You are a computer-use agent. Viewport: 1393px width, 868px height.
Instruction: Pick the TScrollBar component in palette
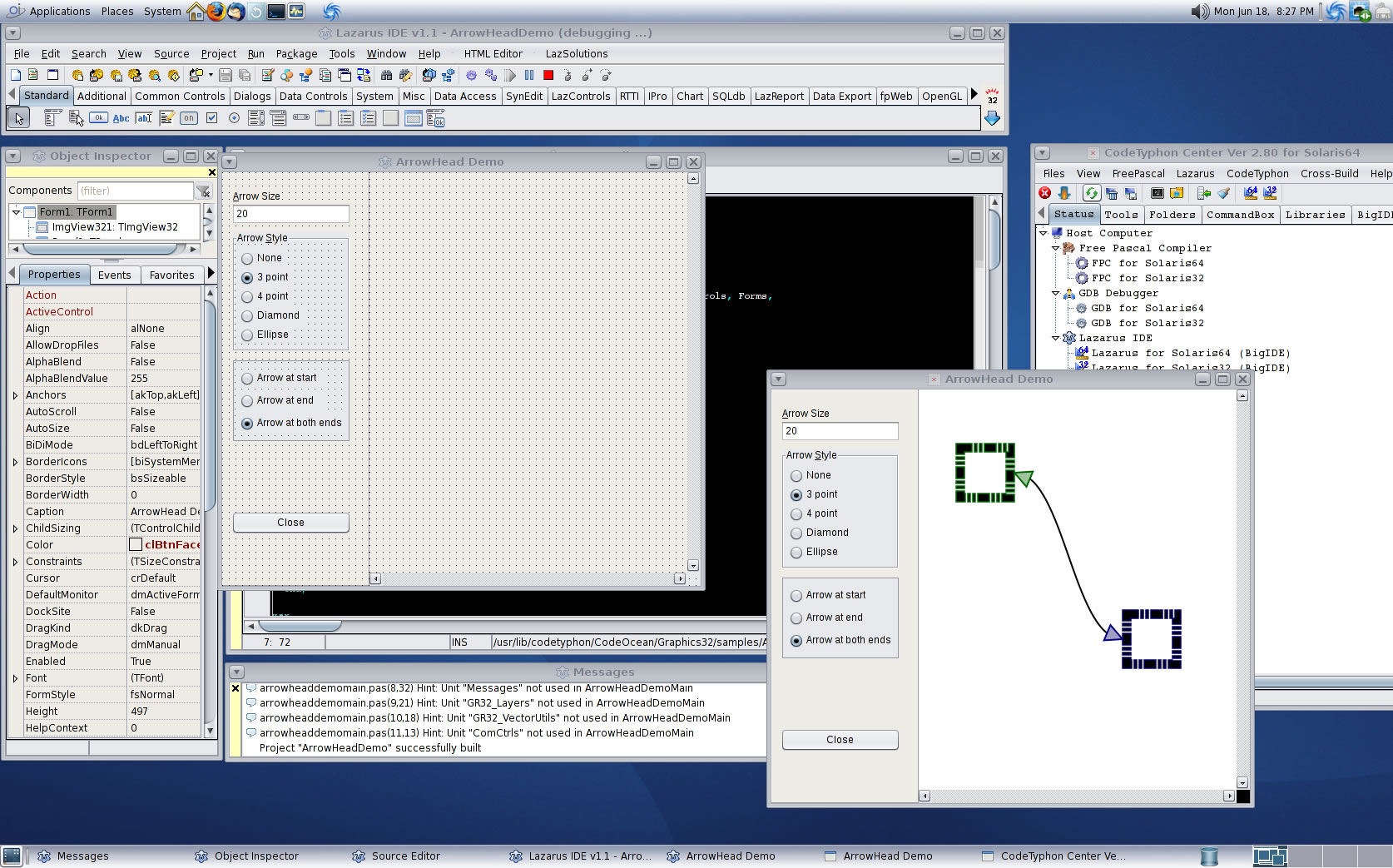301,118
